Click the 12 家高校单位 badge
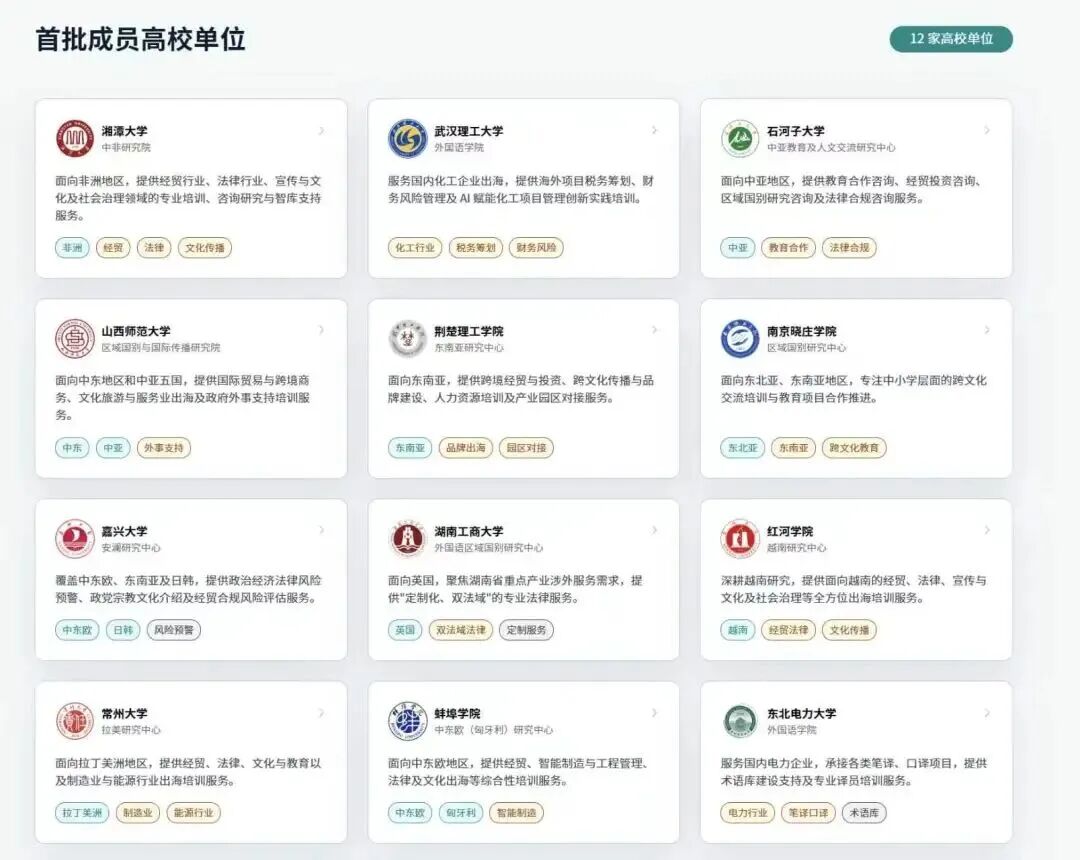This screenshot has height=860, width=1080. [951, 39]
